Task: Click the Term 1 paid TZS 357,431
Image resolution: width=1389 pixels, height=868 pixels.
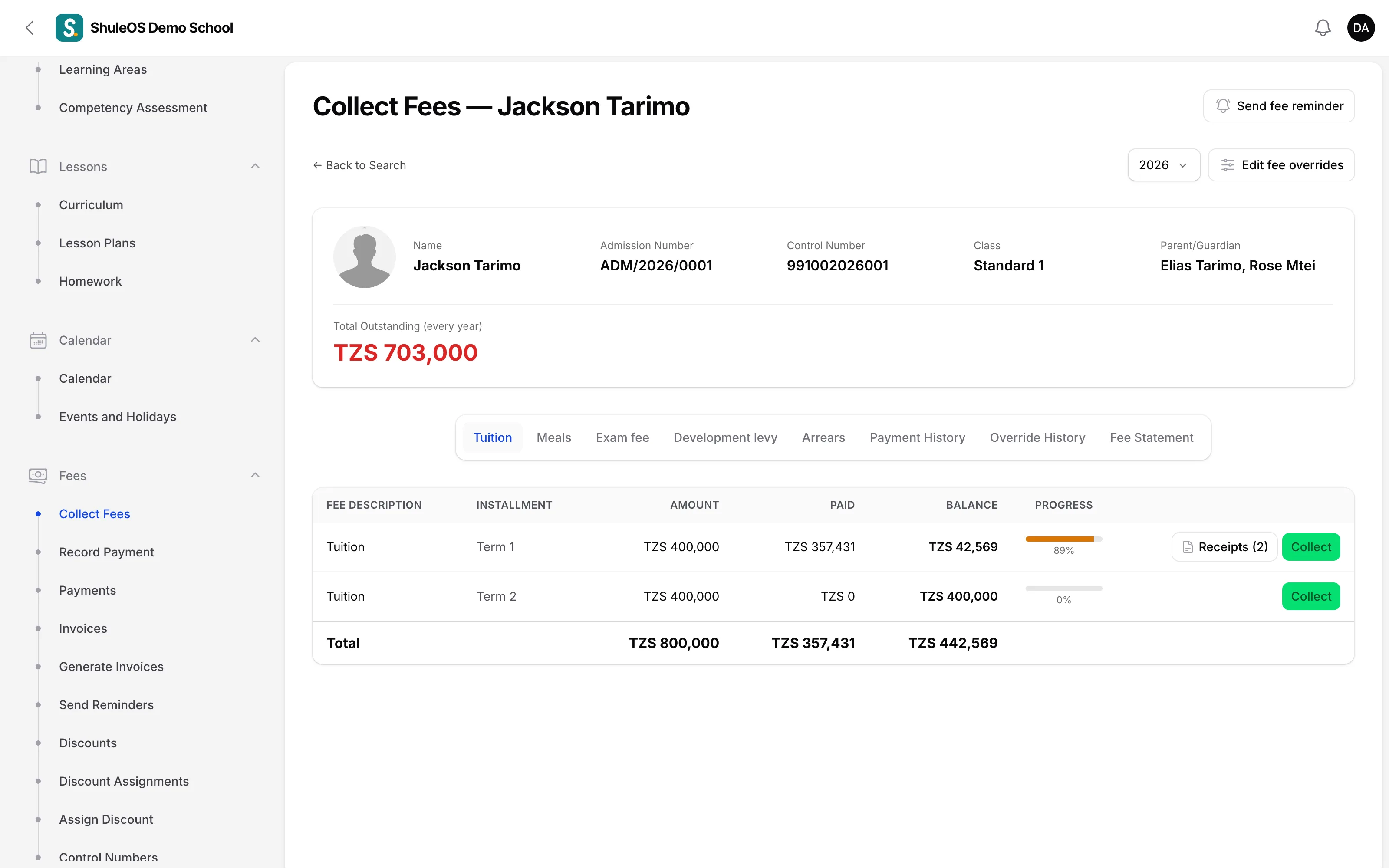Action: point(820,547)
